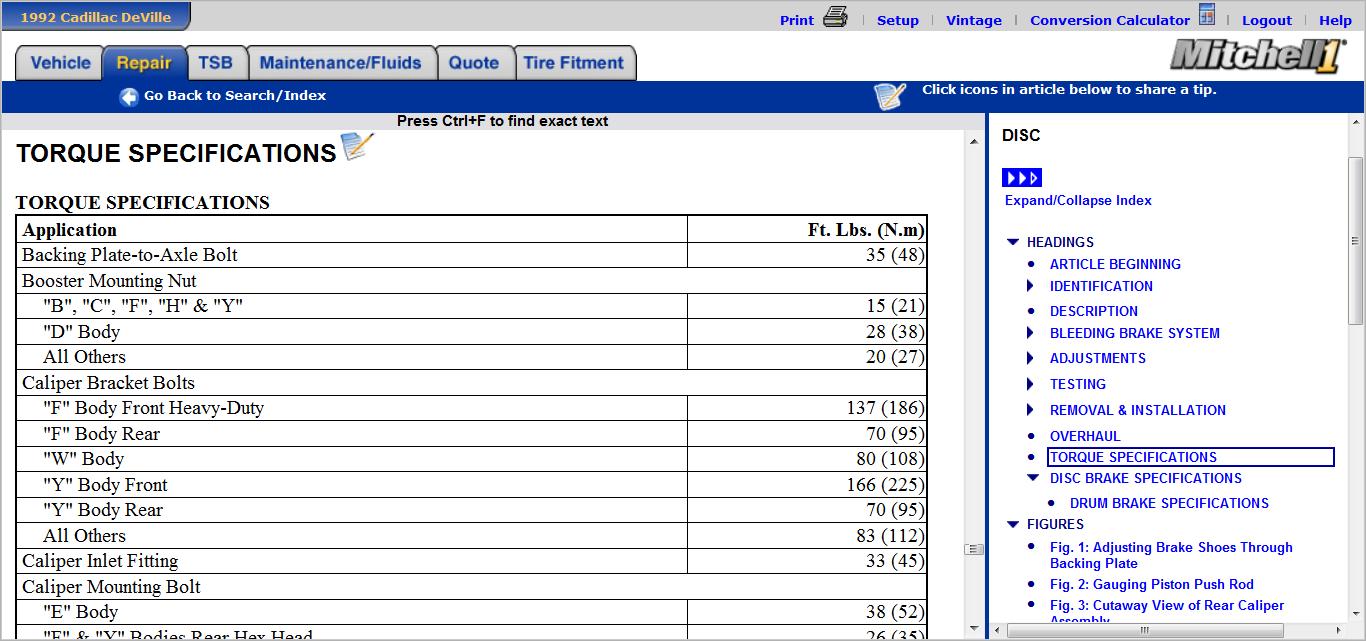
Task: Click the Go Back arrow icon
Action: tap(129, 96)
